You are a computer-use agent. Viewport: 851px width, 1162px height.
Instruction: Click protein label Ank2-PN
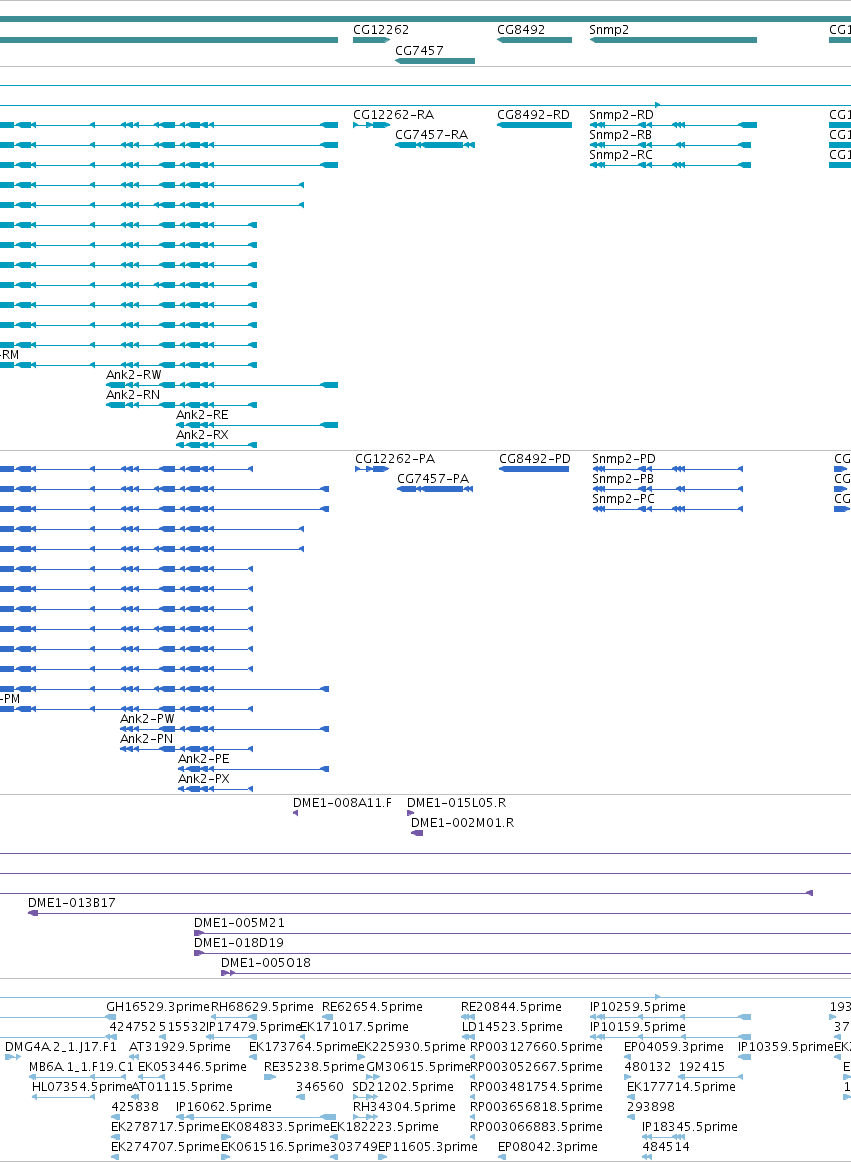click(x=147, y=739)
